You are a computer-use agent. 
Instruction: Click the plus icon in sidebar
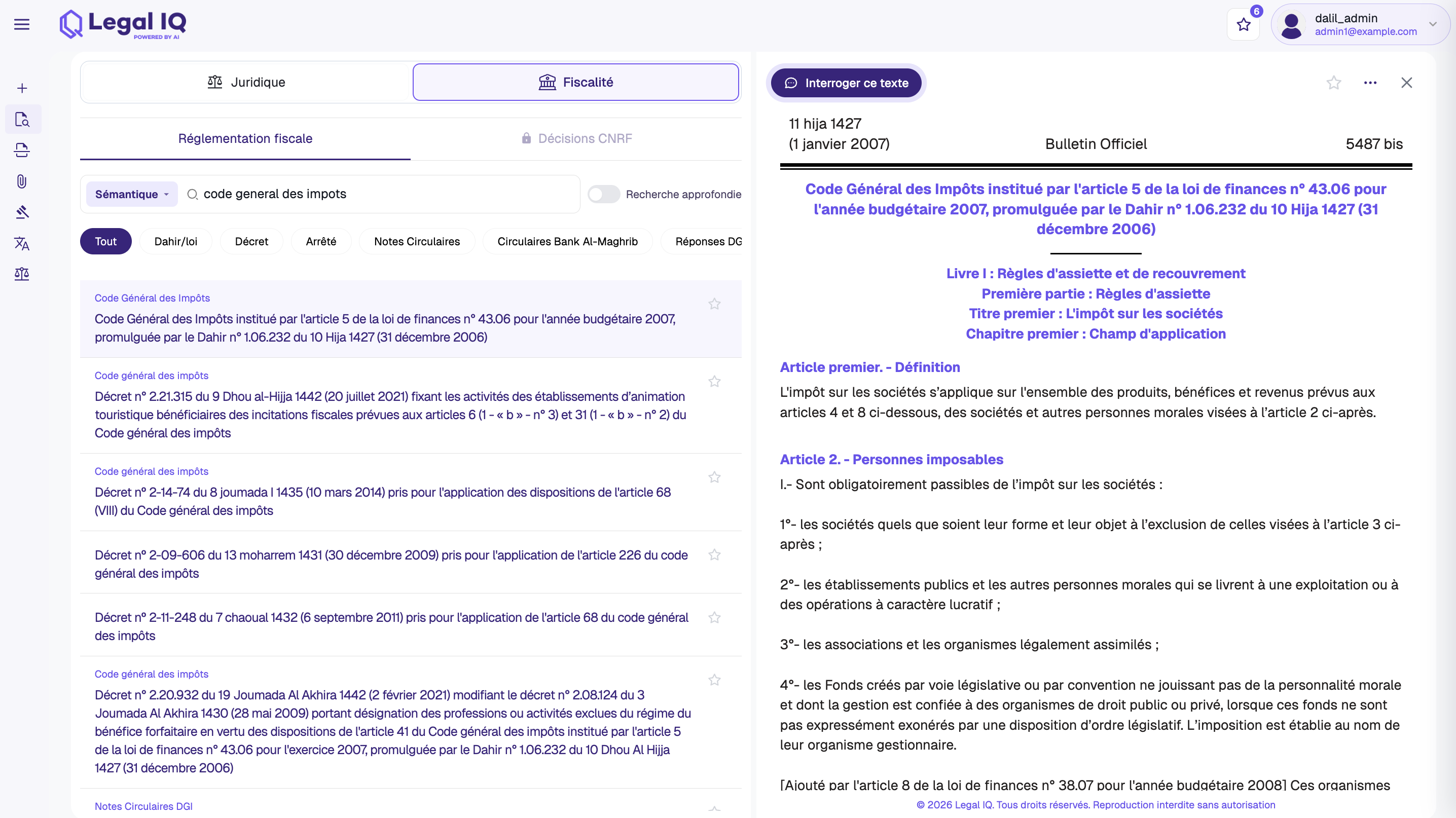point(22,88)
